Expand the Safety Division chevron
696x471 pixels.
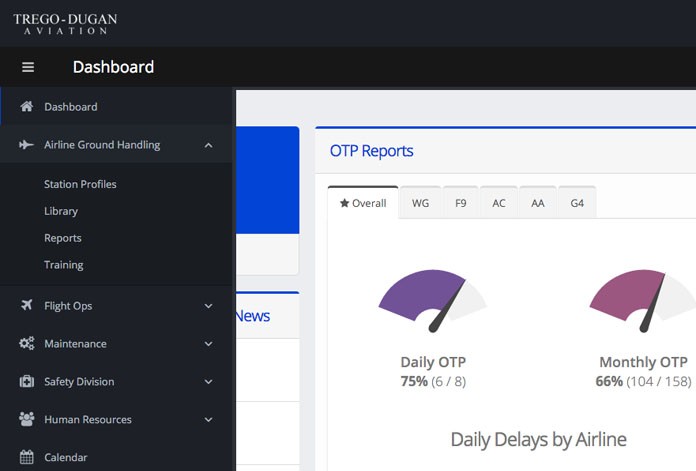208,382
